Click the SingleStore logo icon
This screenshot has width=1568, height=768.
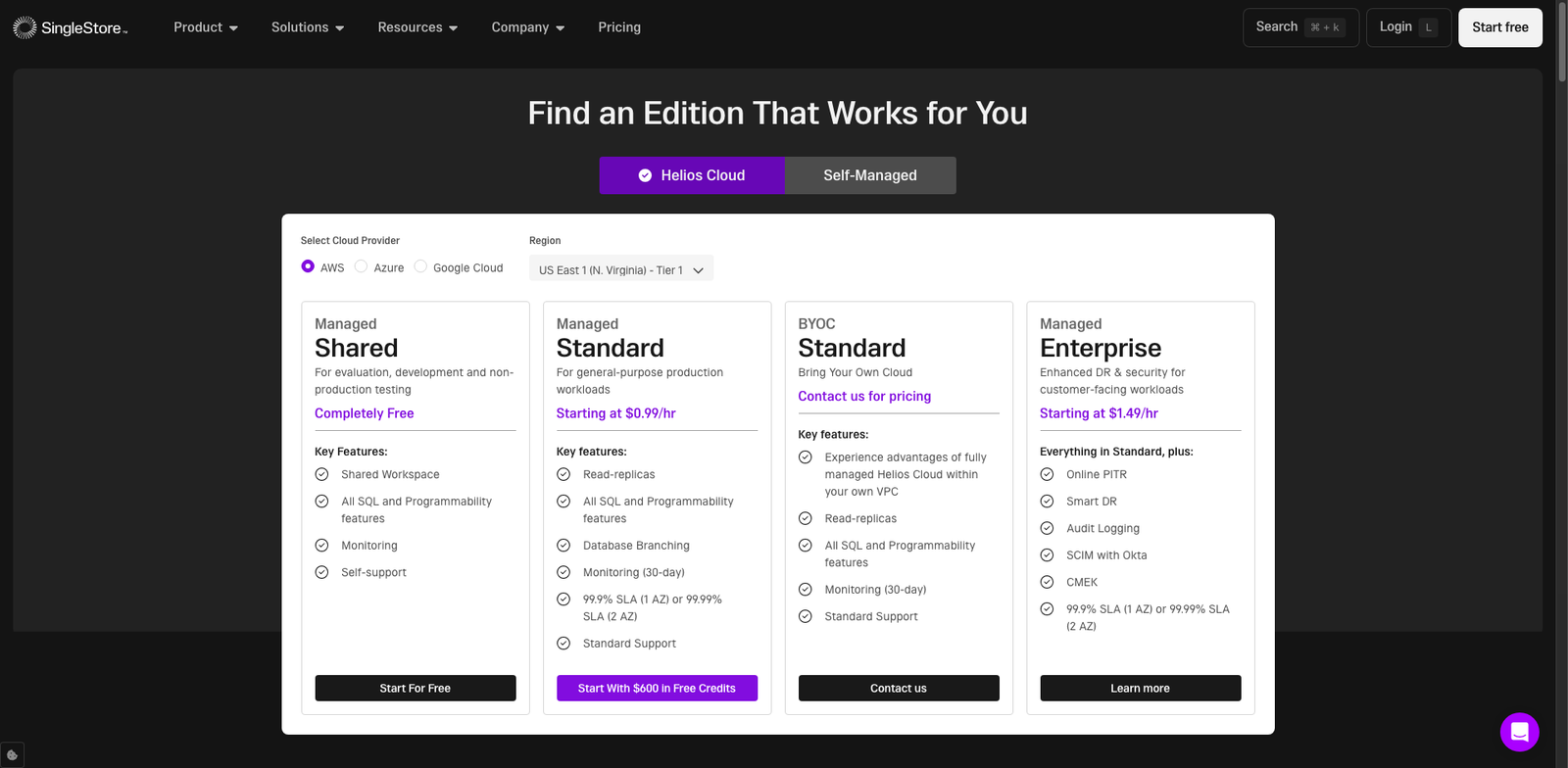[x=24, y=27]
